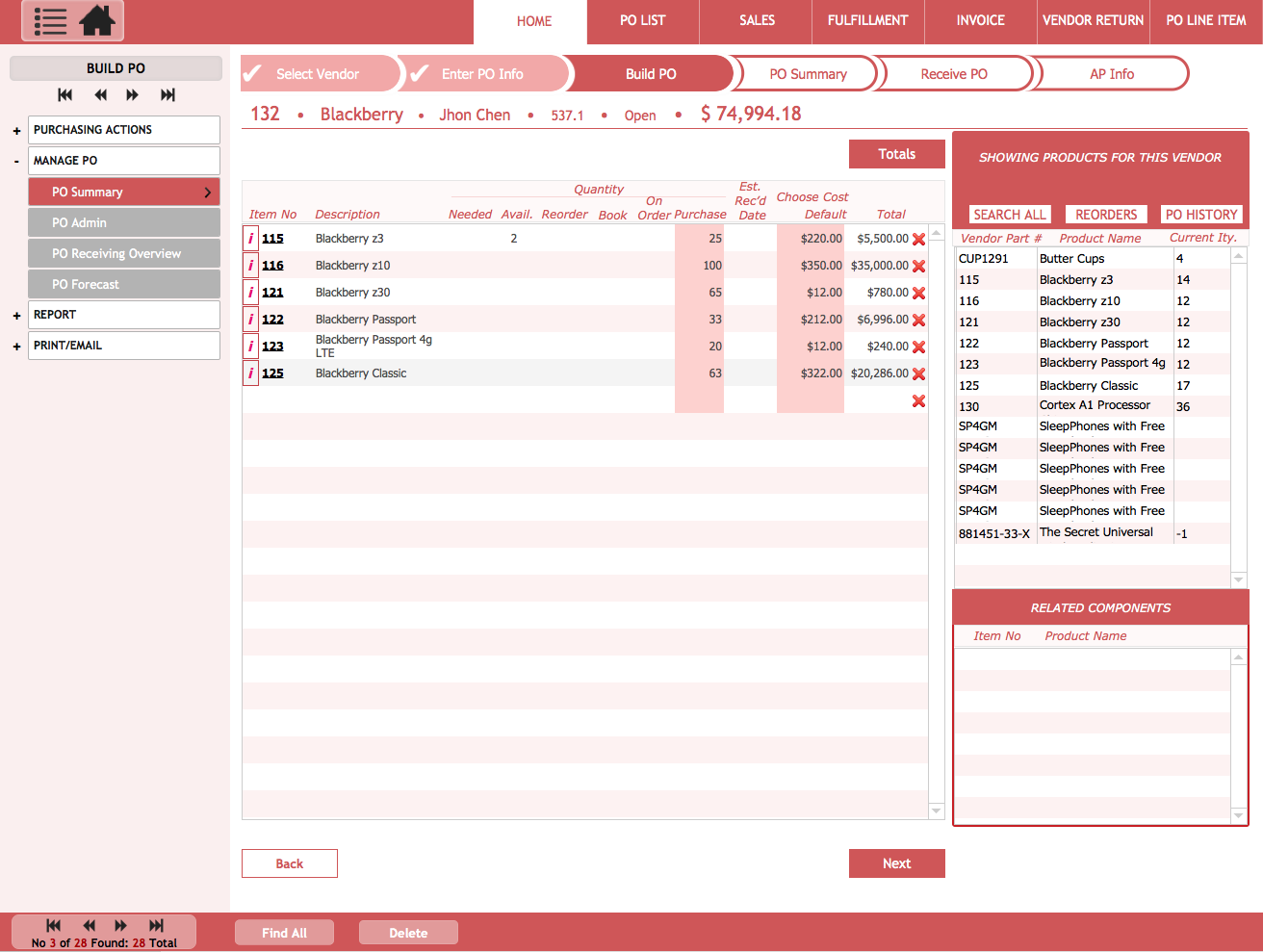The height and width of the screenshot is (952, 1263).
Task: Switch to FULFILLMENT tab
Action: [x=868, y=20]
